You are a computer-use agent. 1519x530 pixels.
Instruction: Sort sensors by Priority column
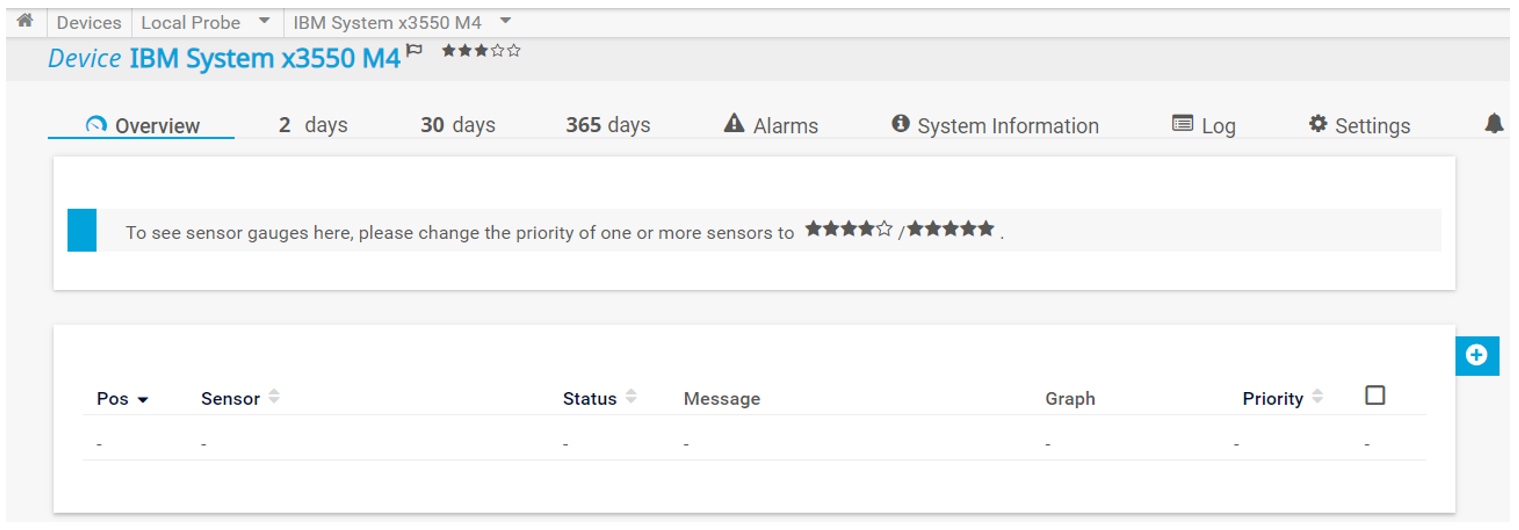click(1282, 399)
